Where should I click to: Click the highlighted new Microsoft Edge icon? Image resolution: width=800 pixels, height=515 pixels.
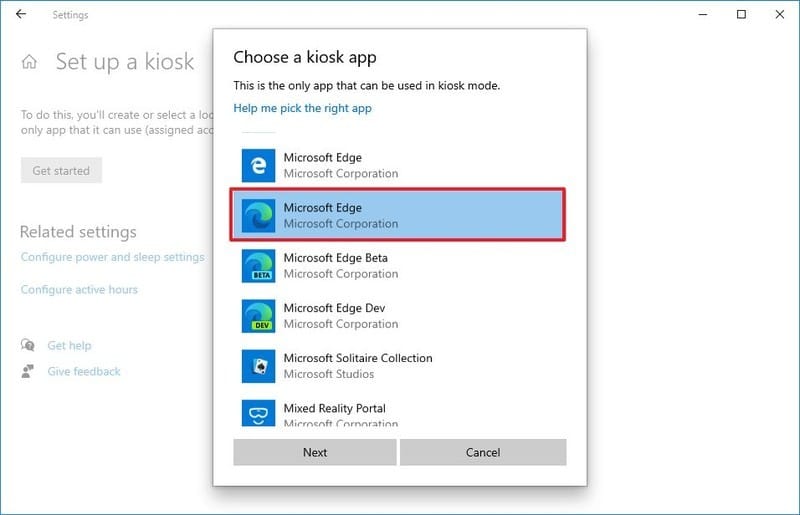(258, 215)
